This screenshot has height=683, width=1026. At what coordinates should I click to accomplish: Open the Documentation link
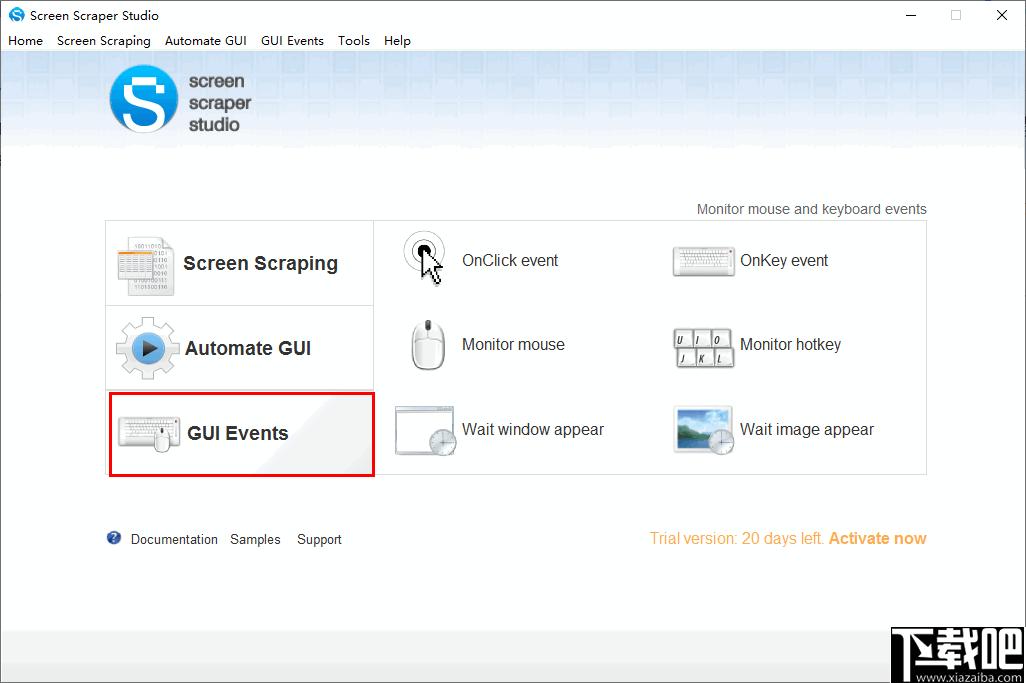click(x=174, y=539)
